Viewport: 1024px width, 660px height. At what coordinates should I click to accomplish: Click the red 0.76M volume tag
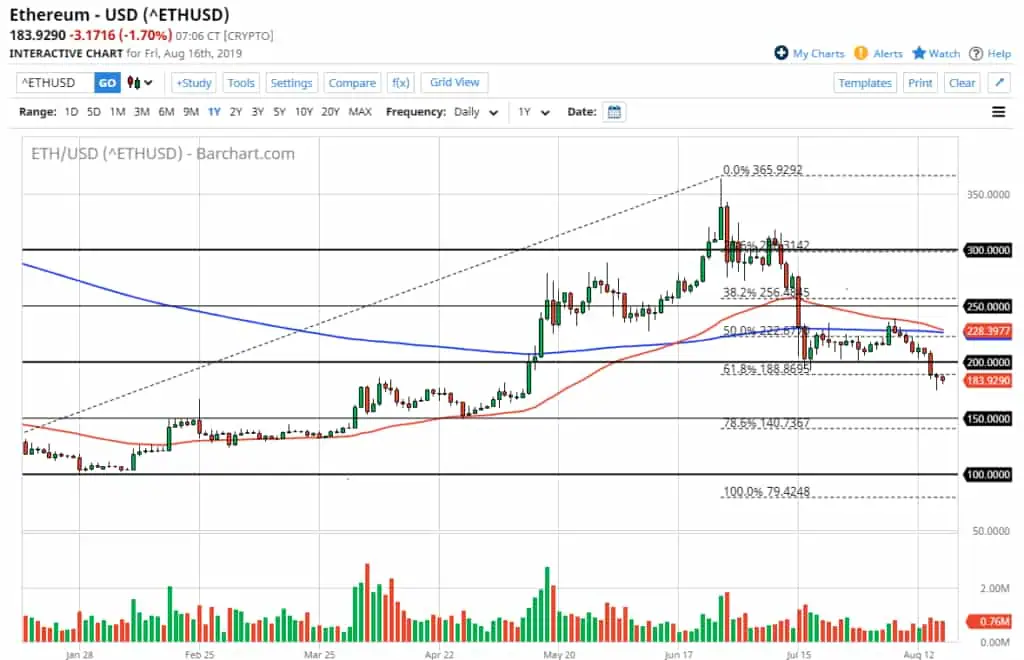pos(988,621)
